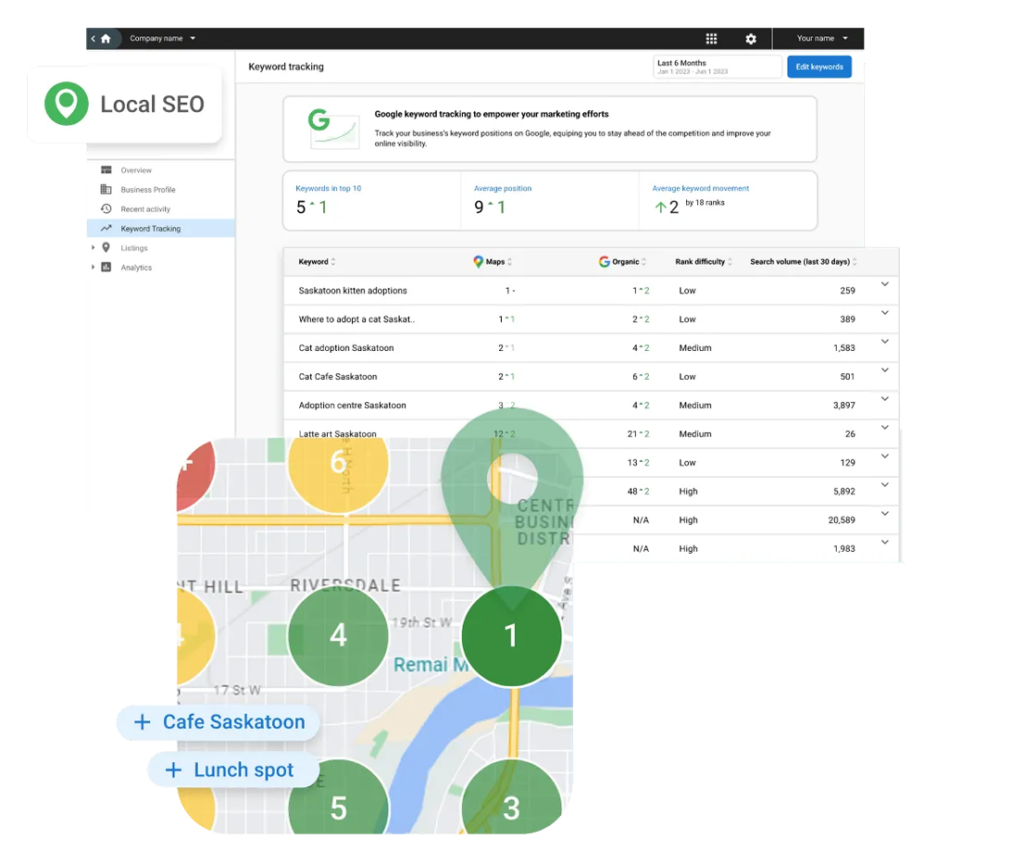Open the Overview sidebar item
Image resolution: width=1024 pixels, height=863 pixels.
click(136, 170)
